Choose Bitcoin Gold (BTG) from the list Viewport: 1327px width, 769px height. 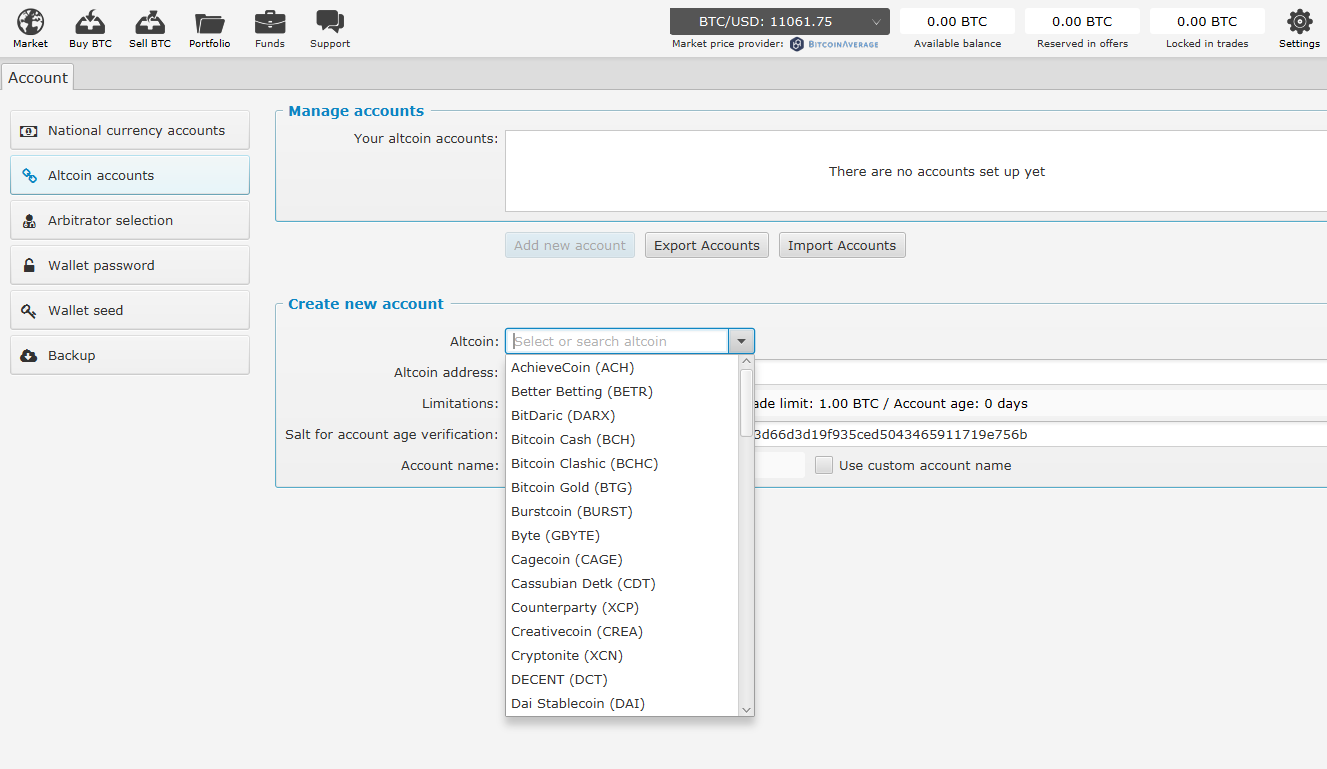coord(622,488)
